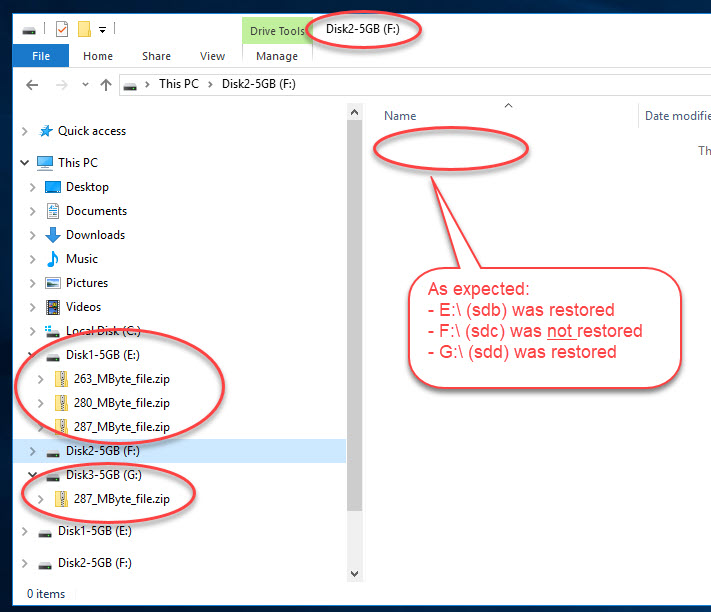Switch to the Home ribbon tab

click(98, 56)
